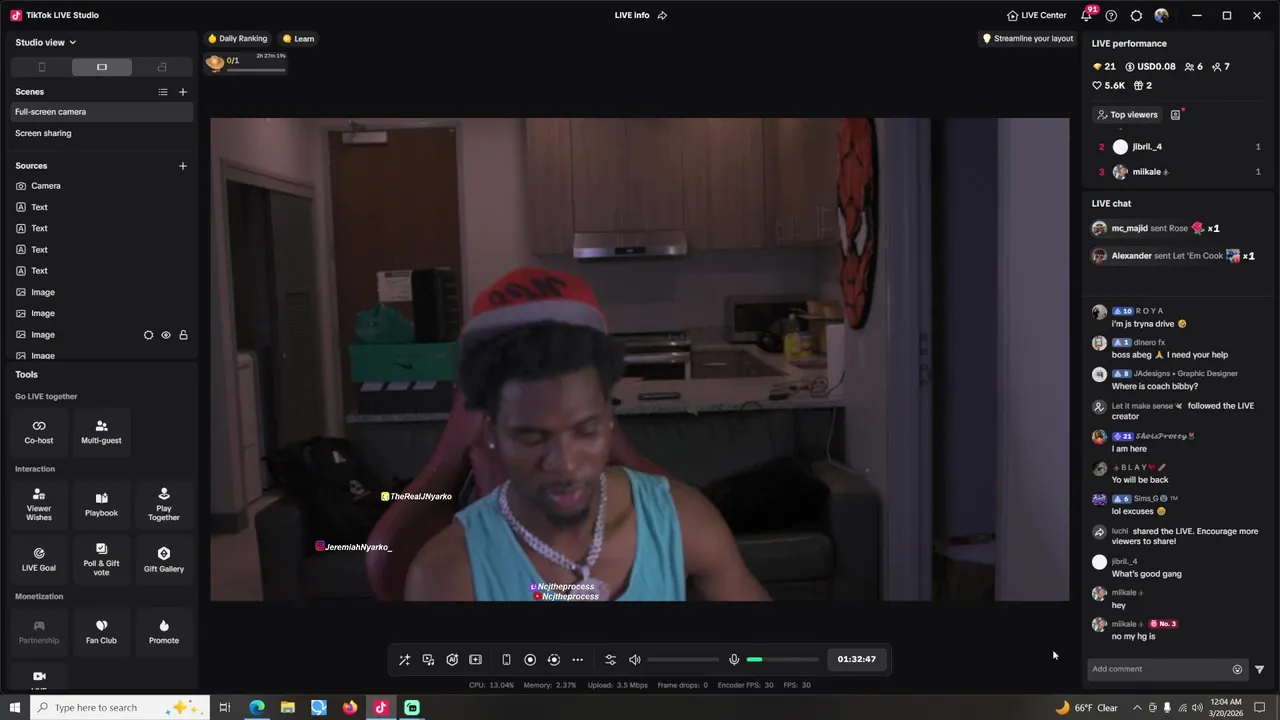Open the audio mixer settings icon
Image resolution: width=1280 pixels, height=720 pixels.
610,660
